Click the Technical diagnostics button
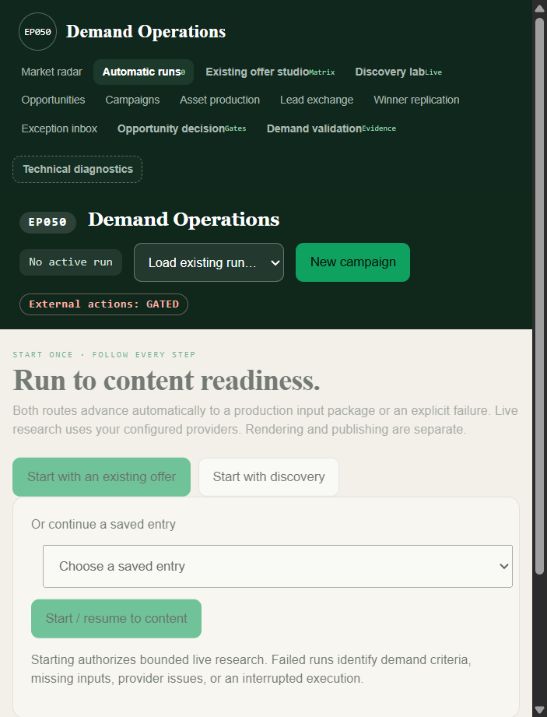This screenshot has height=717, width=547. [x=77, y=169]
